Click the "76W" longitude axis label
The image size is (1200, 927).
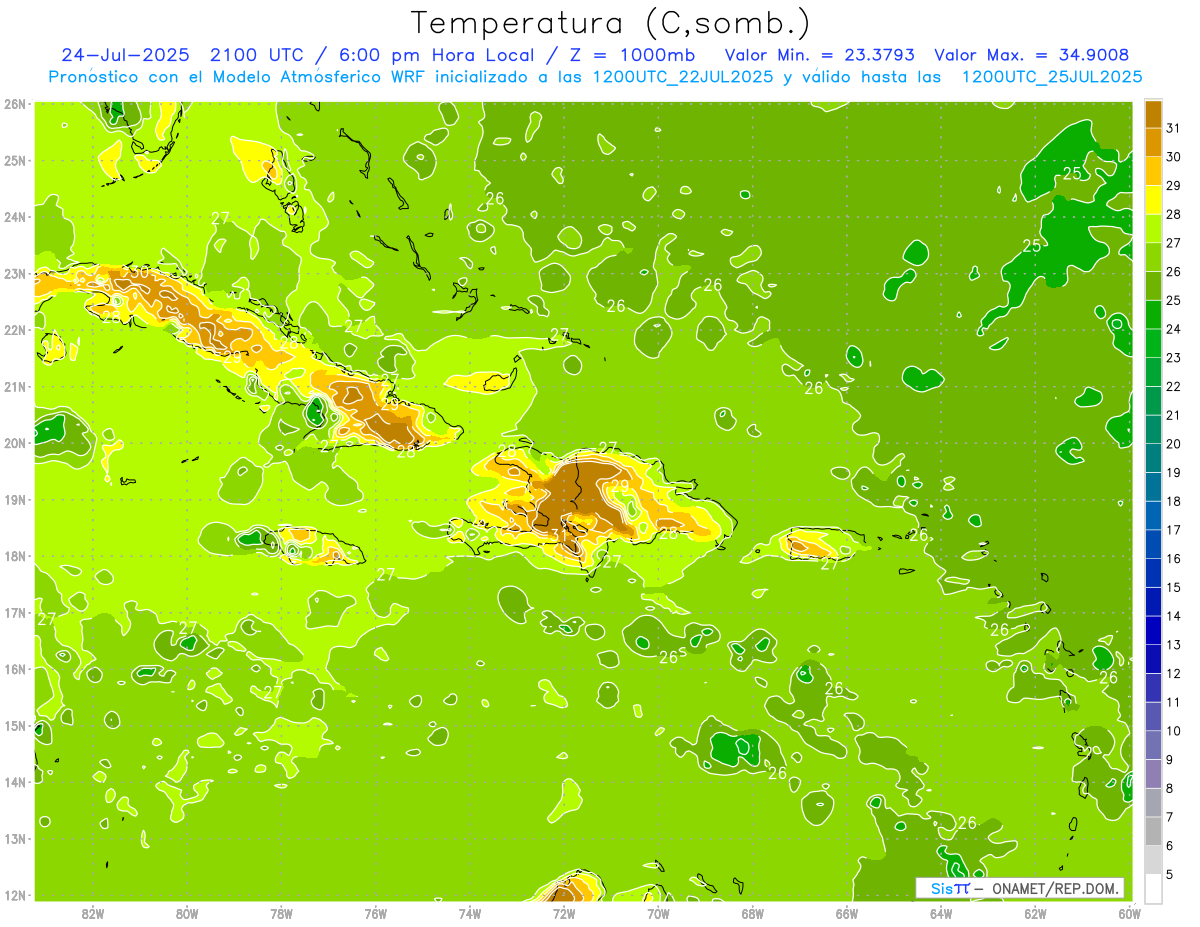click(376, 913)
